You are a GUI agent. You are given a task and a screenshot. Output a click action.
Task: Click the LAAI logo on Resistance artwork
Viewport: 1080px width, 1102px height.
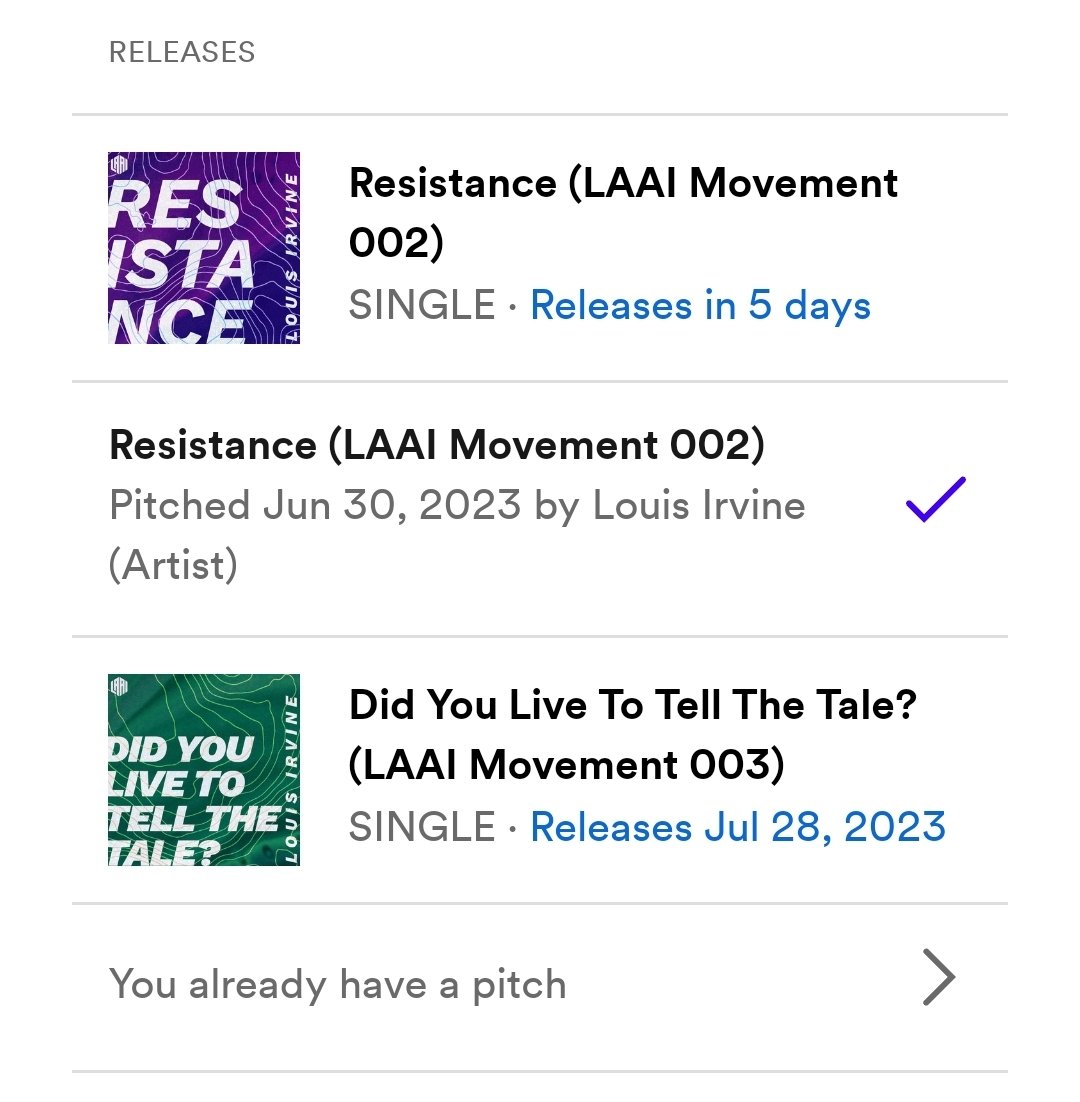pos(119,164)
